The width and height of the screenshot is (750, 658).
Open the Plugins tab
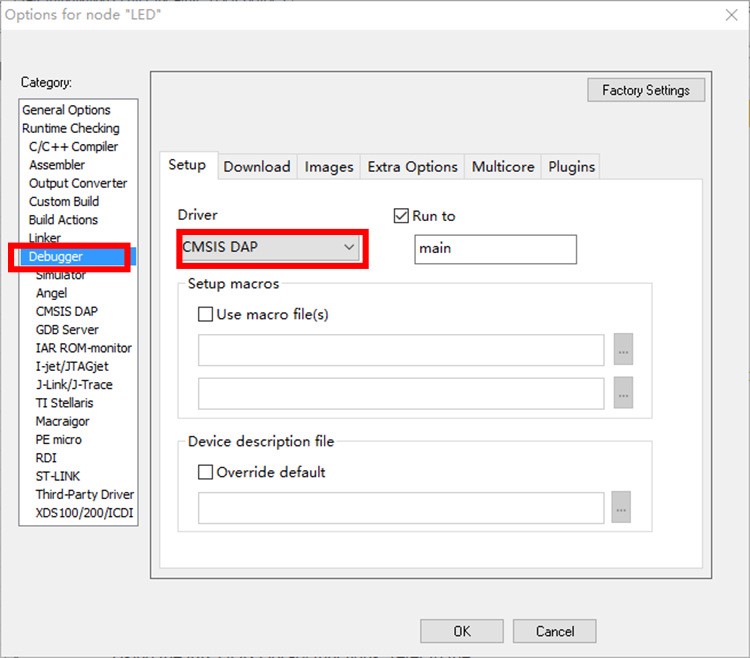click(571, 167)
